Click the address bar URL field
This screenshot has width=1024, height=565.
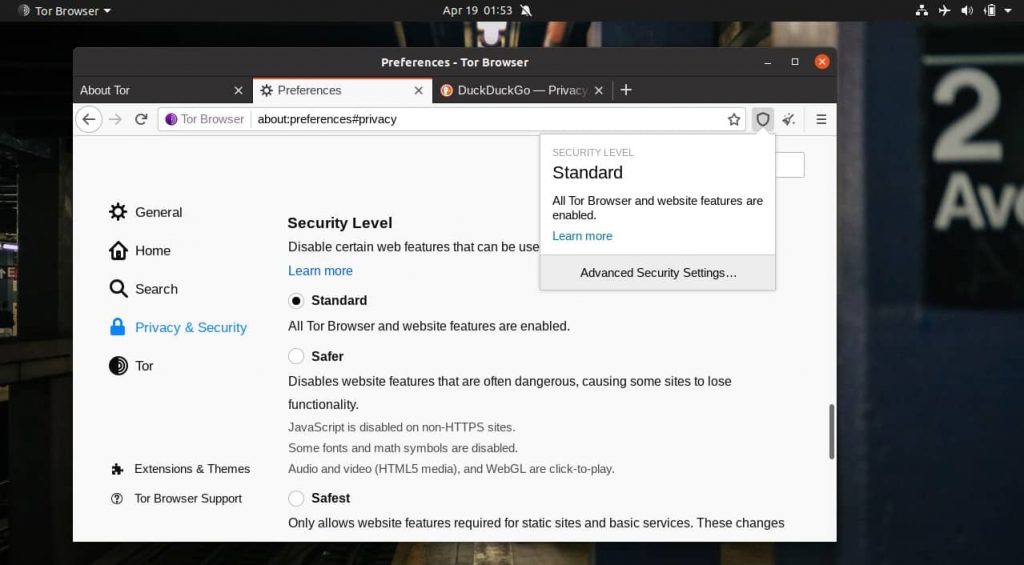click(x=480, y=119)
